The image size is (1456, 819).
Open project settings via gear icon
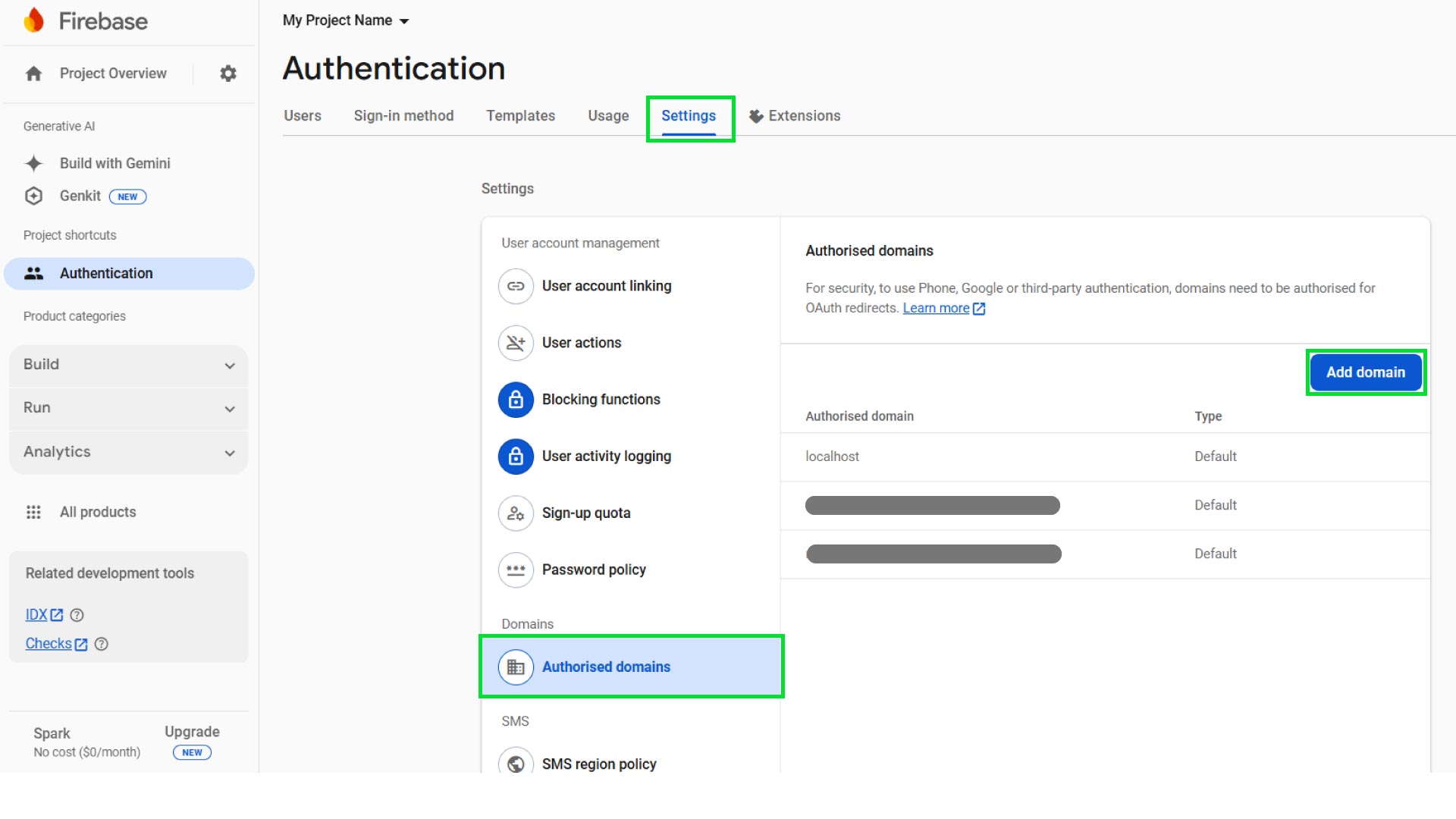point(227,74)
